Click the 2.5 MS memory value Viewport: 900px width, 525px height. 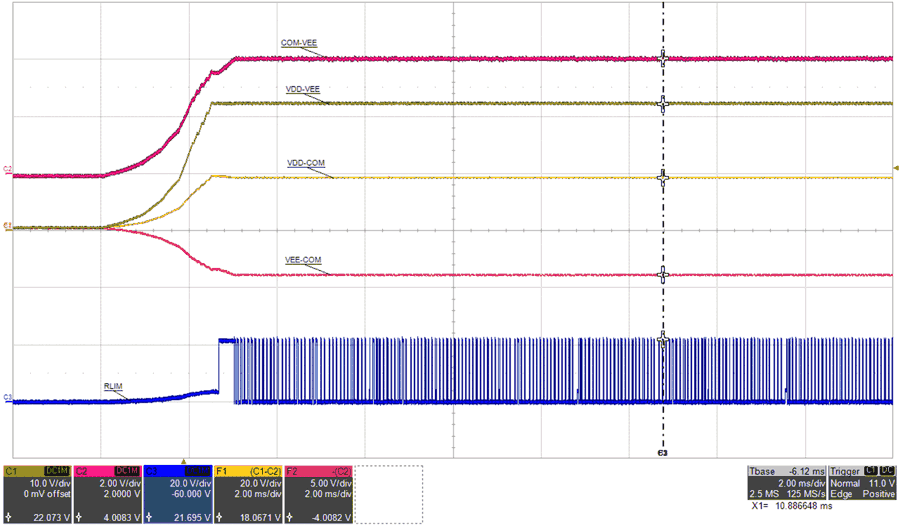[763, 494]
